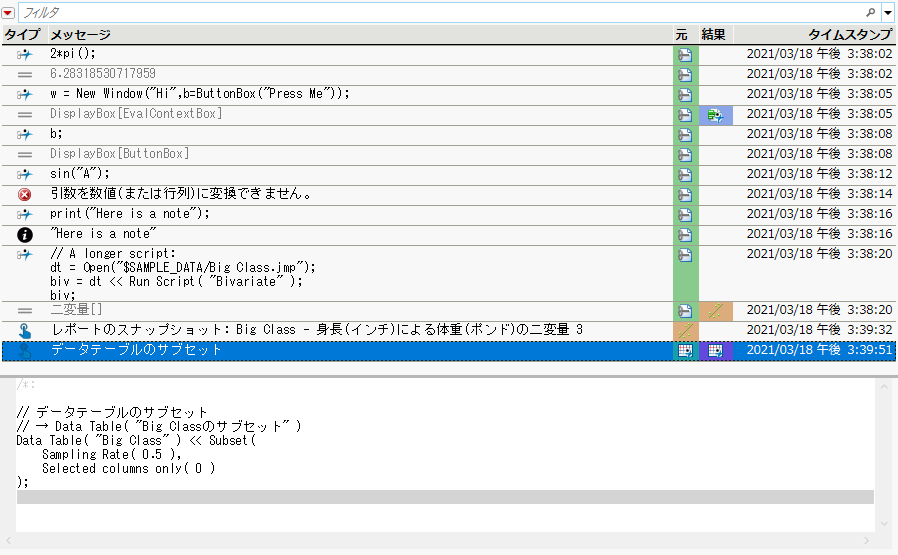Click result type icon for DisplayBox[EvalContextBox] row

tap(25, 115)
